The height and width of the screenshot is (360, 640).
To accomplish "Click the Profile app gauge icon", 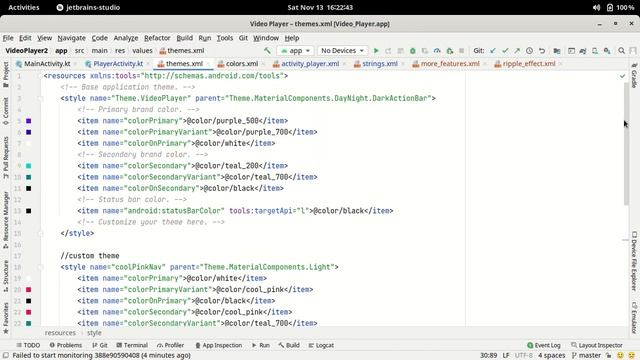I will click(x=437, y=51).
